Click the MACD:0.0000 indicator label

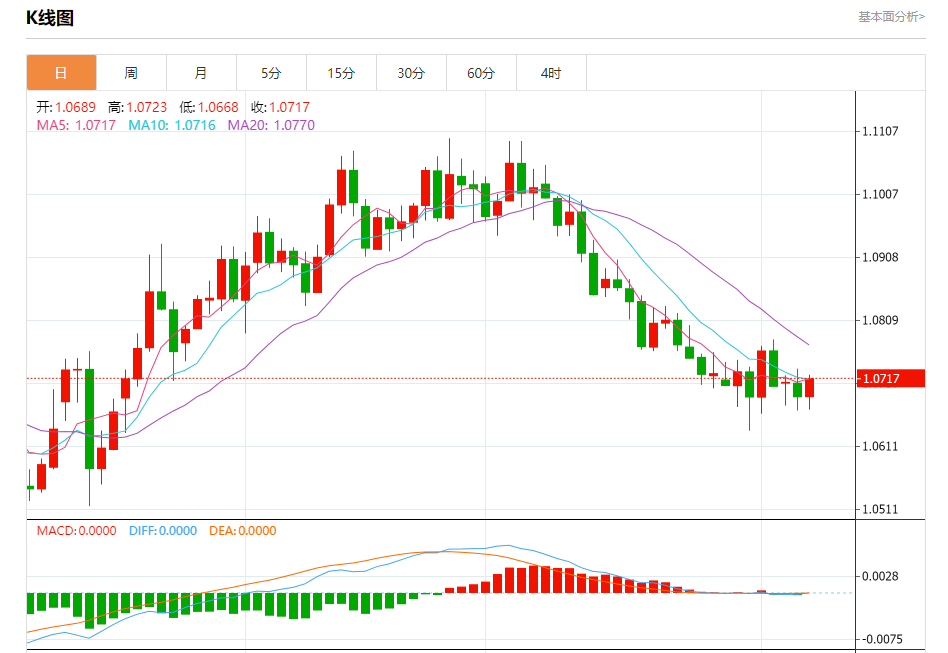pos(76,531)
